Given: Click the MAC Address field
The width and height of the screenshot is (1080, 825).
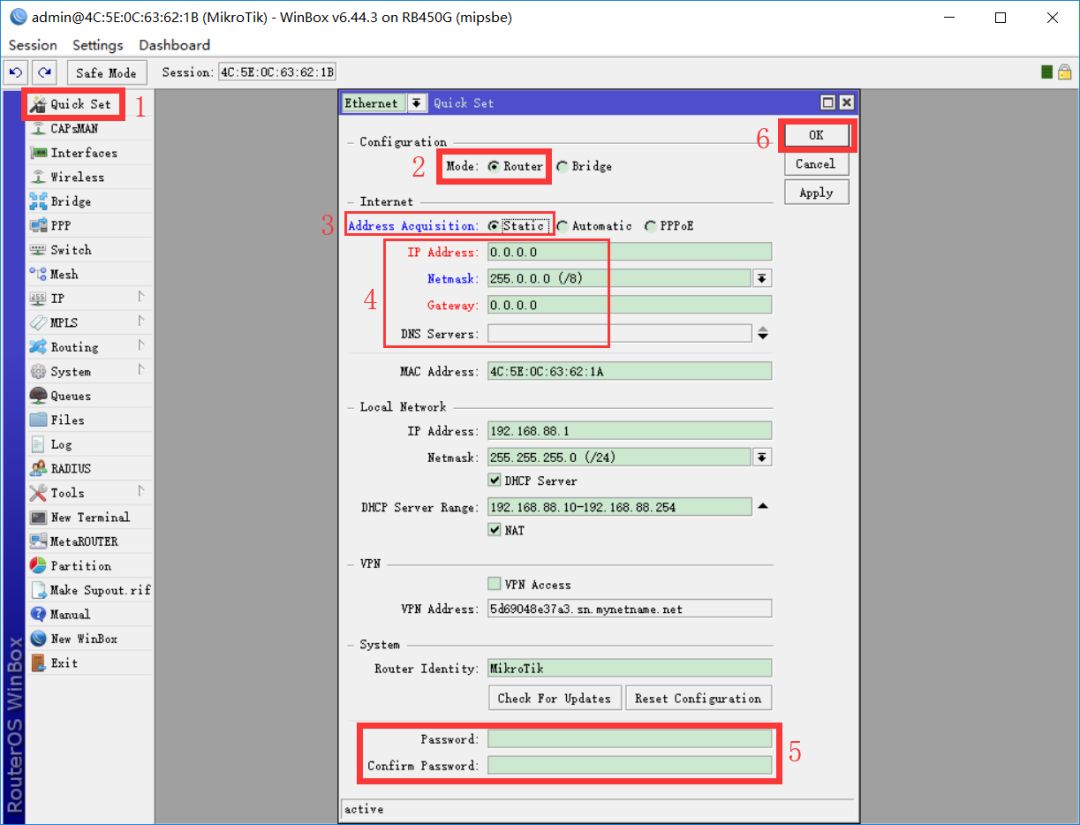Looking at the screenshot, I should coord(630,371).
